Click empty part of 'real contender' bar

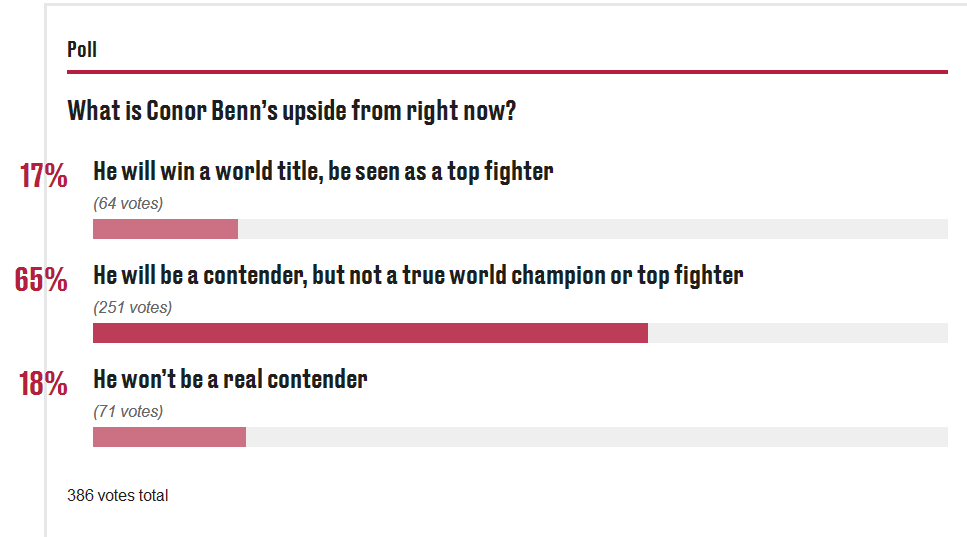pyautogui.click(x=597, y=437)
